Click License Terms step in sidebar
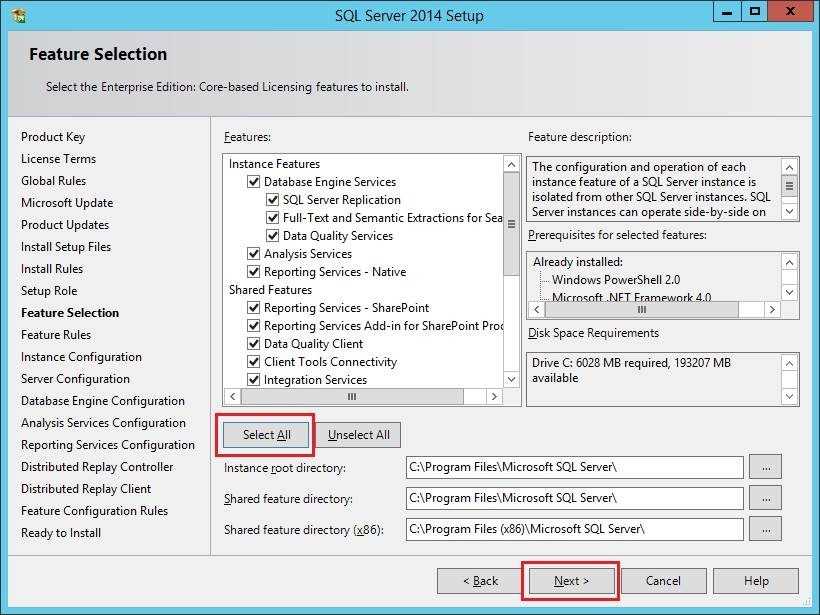820x615 pixels. point(59,159)
